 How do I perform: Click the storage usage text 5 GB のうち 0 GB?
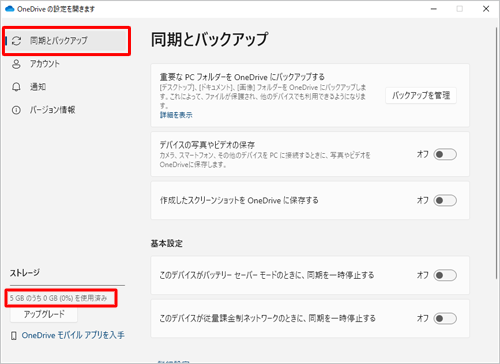click(58, 298)
